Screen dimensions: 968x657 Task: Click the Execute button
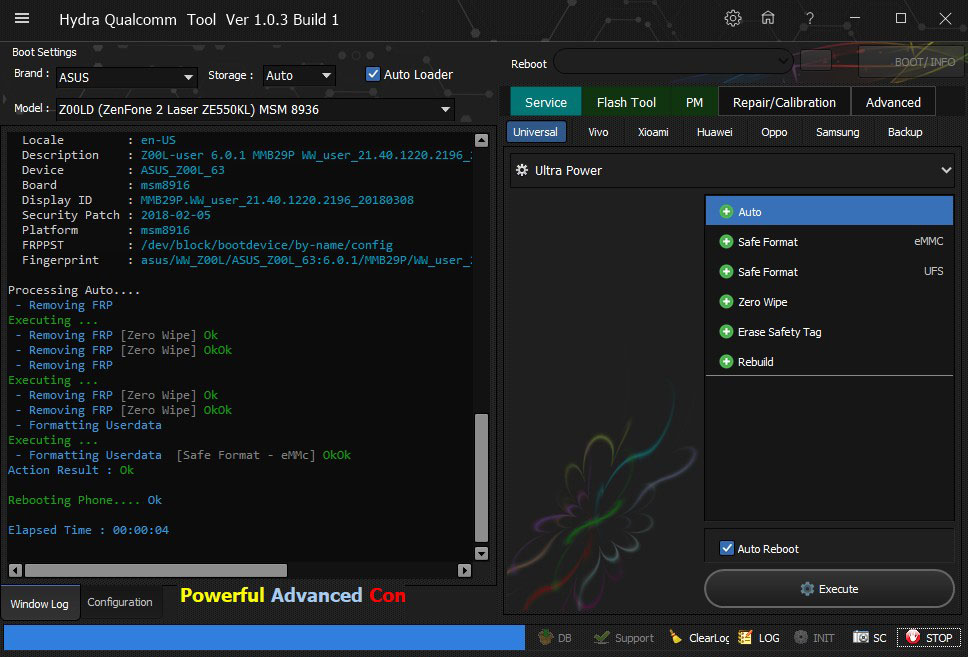click(x=829, y=589)
